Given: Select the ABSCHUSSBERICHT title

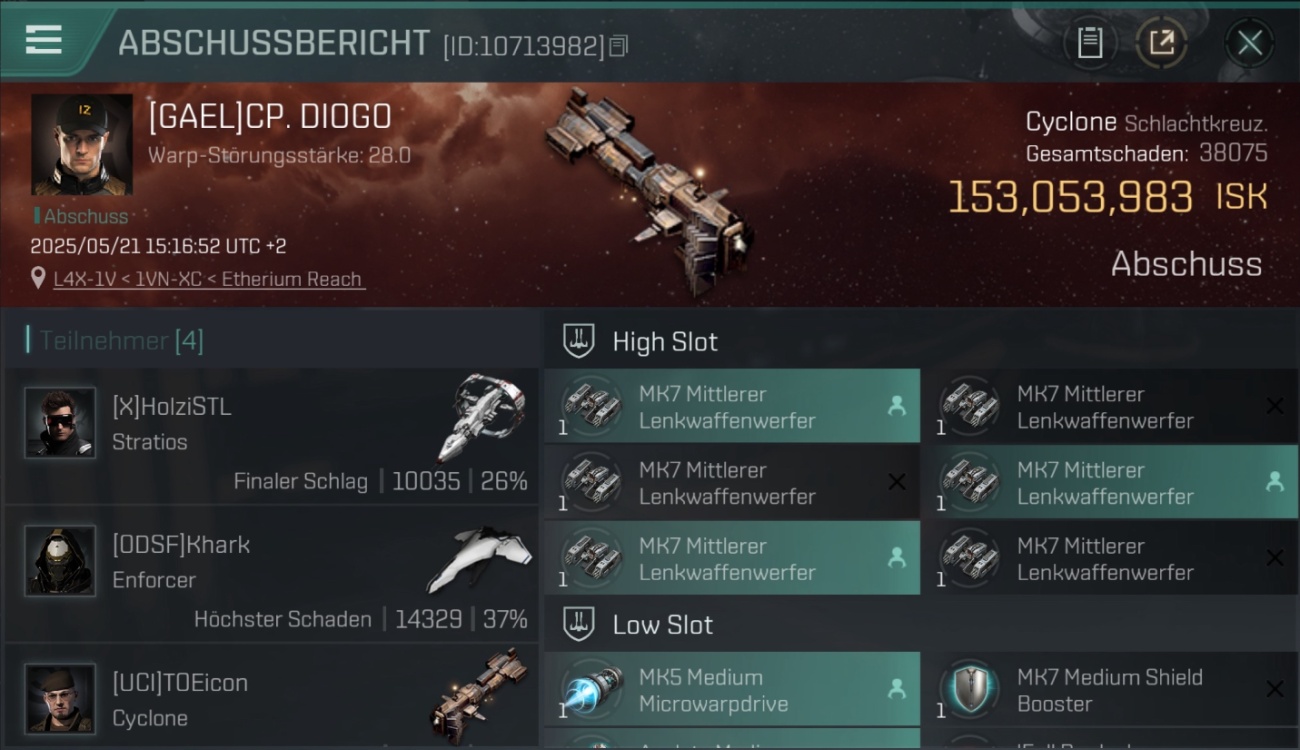Looking at the screenshot, I should [x=274, y=43].
